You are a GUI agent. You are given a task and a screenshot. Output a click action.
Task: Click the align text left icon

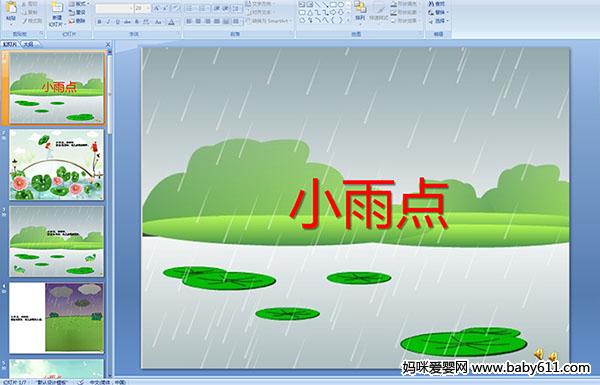point(189,21)
